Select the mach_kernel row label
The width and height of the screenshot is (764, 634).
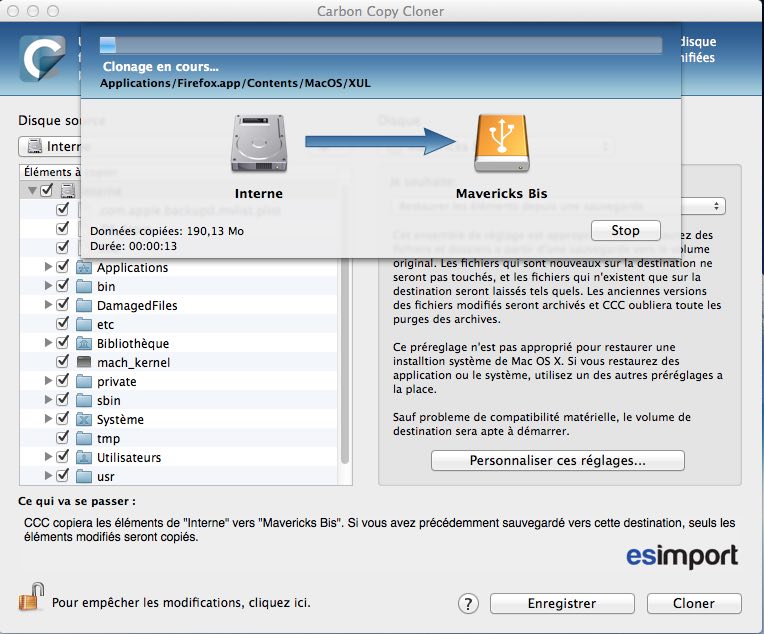pos(134,363)
